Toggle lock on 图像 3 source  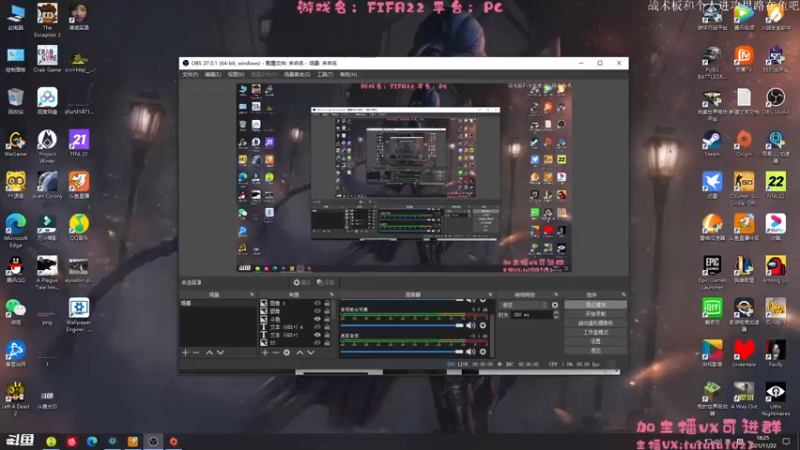click(x=327, y=303)
